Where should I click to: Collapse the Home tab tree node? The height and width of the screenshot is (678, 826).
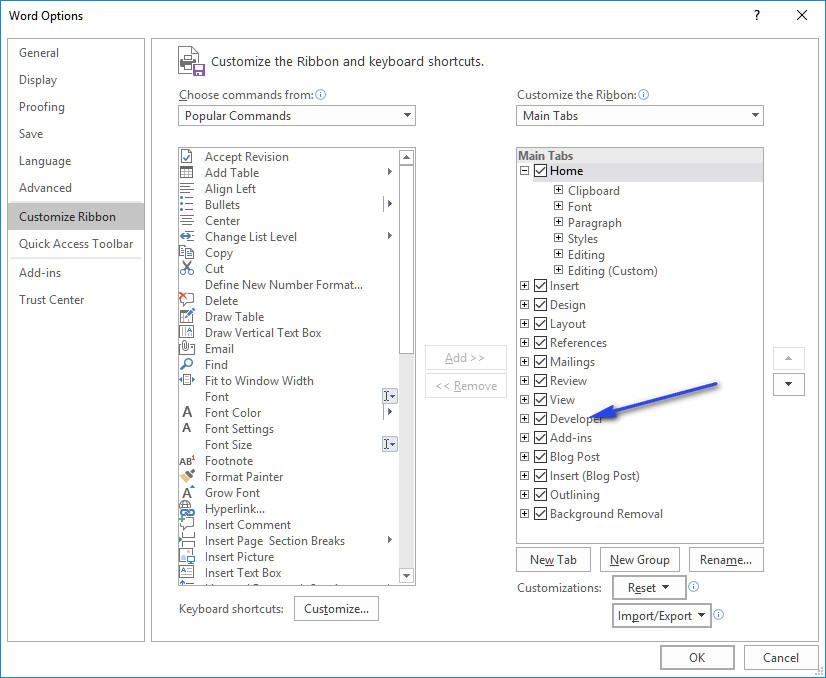[x=524, y=171]
